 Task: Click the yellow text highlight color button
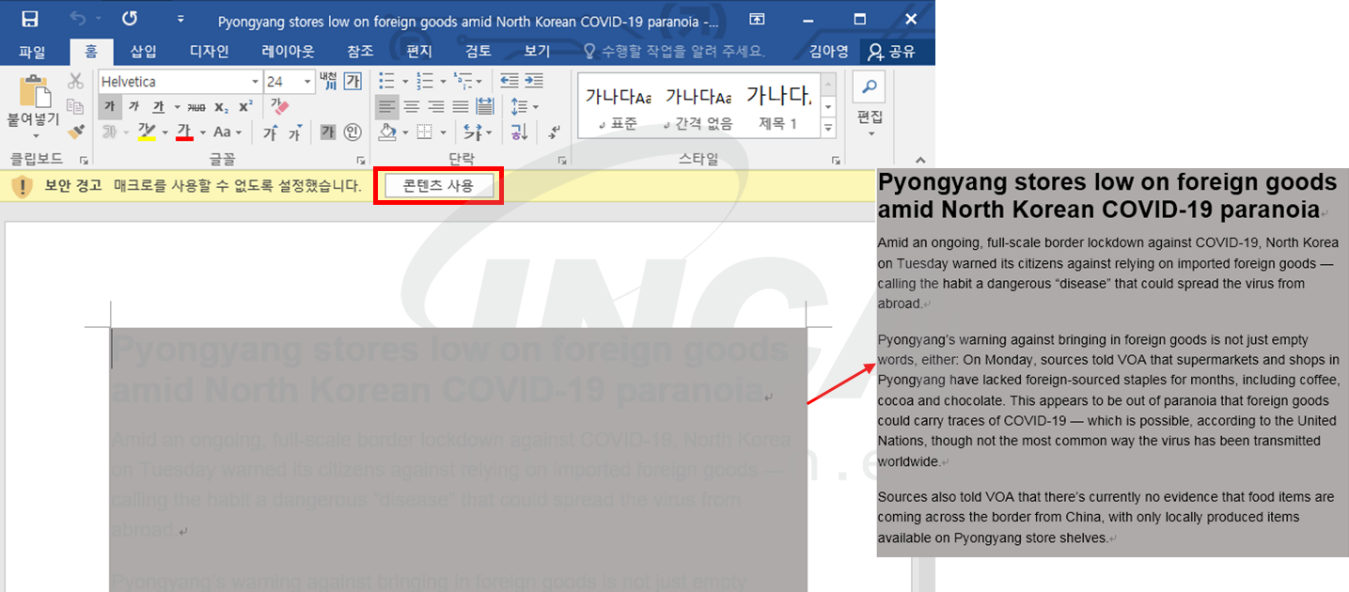pyautogui.click(x=146, y=132)
